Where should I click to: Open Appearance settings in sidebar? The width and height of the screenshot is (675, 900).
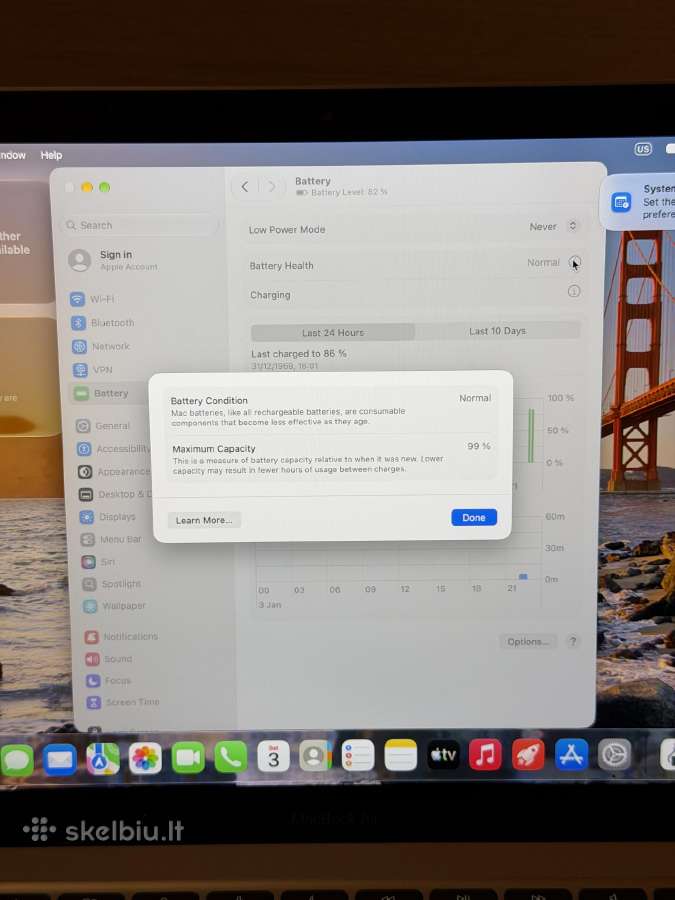(x=114, y=472)
